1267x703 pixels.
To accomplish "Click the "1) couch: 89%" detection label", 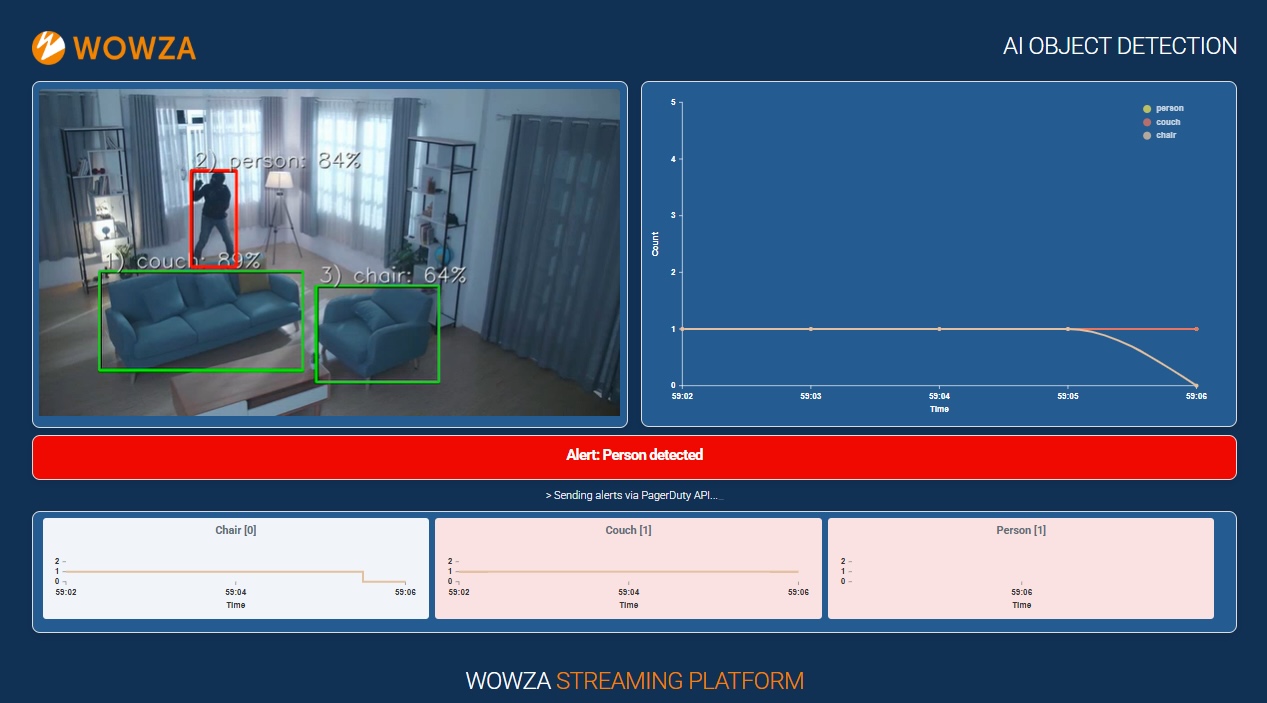I will coord(182,261).
